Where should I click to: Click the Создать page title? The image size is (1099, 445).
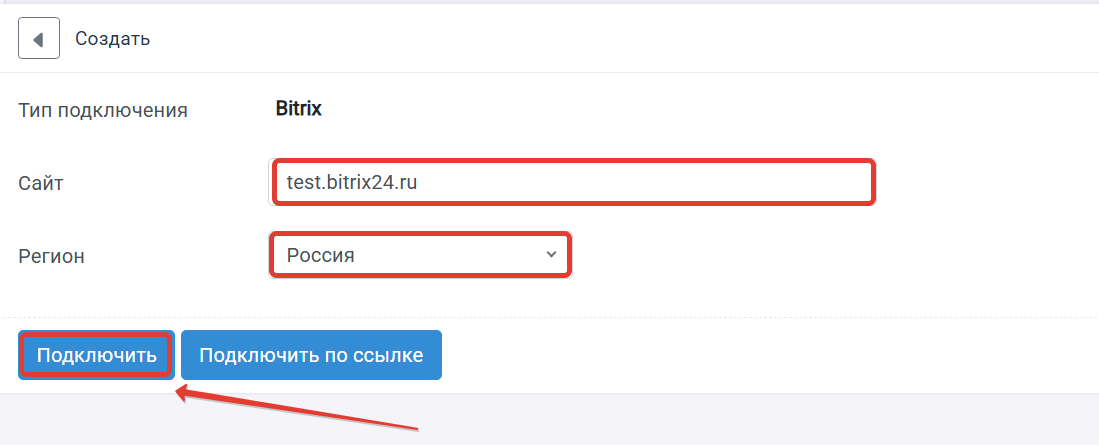[112, 39]
